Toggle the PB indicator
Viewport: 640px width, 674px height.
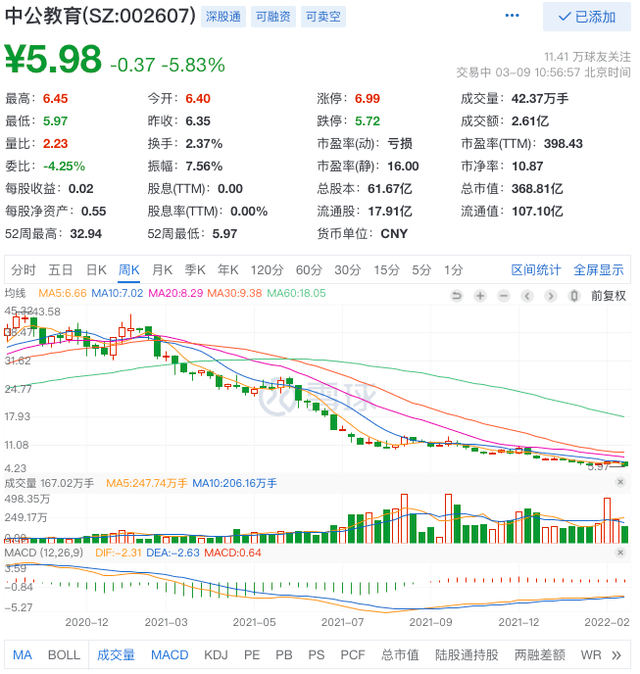[x=284, y=655]
